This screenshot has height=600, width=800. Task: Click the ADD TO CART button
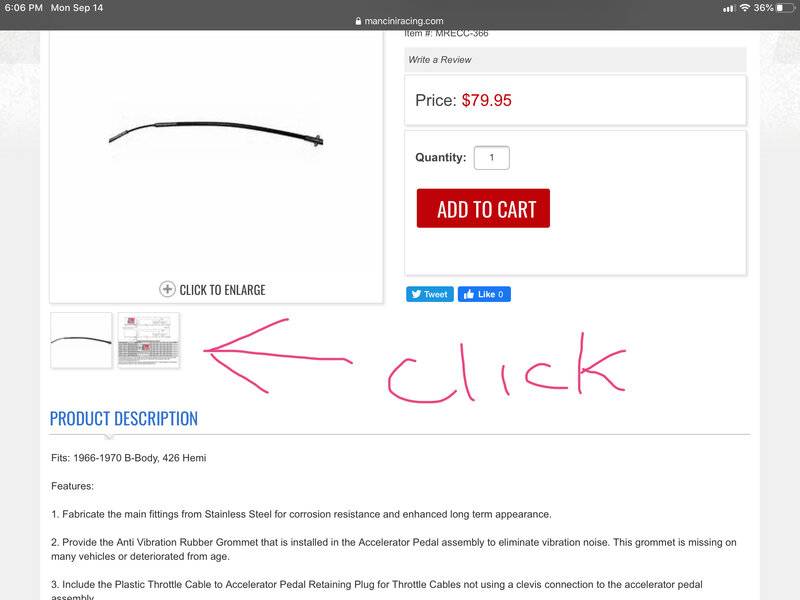tap(483, 208)
